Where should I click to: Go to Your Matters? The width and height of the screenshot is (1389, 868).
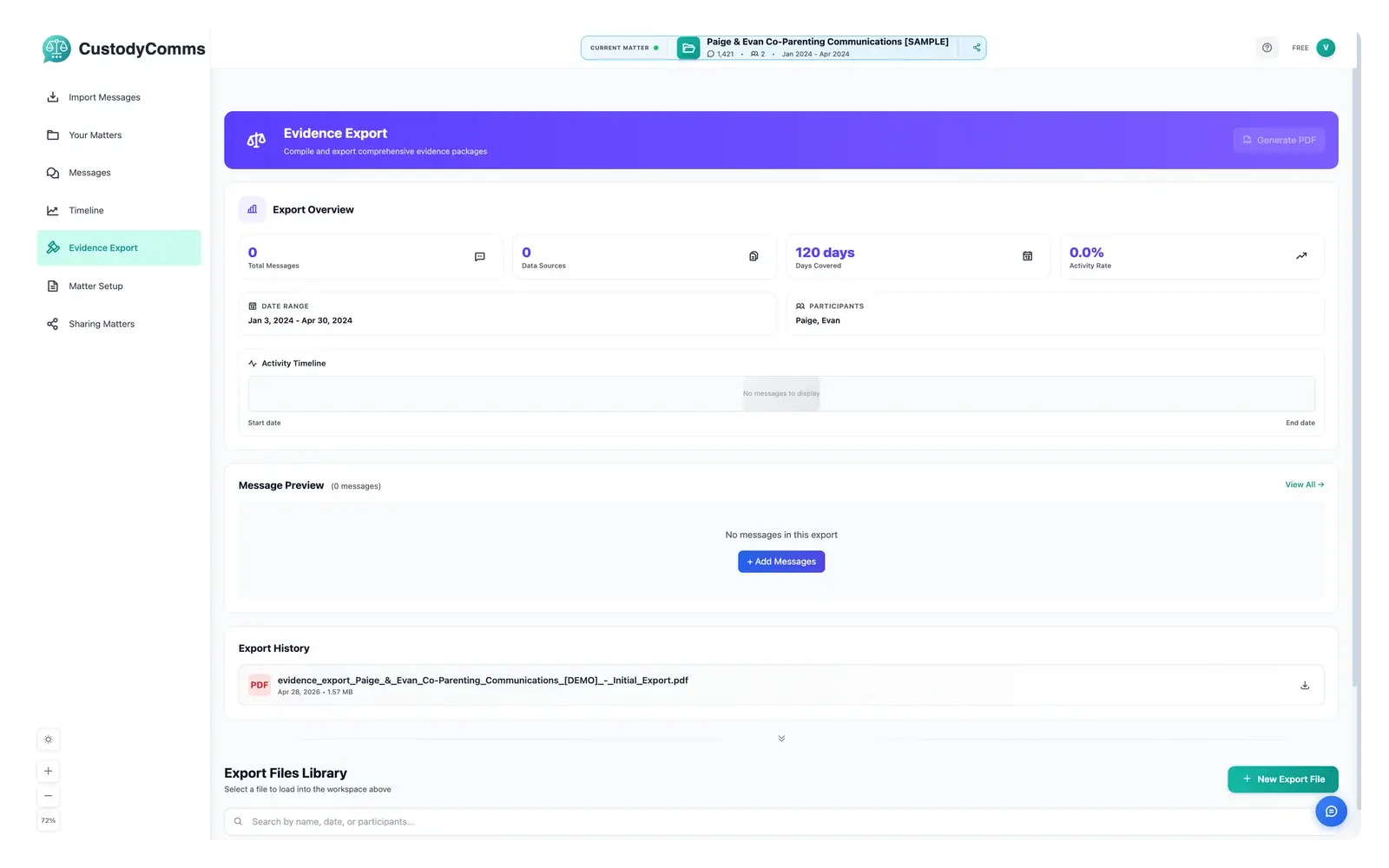(x=119, y=135)
